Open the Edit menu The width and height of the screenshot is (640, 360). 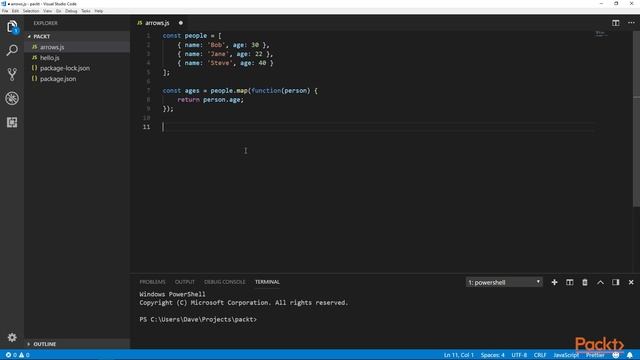[15, 11]
